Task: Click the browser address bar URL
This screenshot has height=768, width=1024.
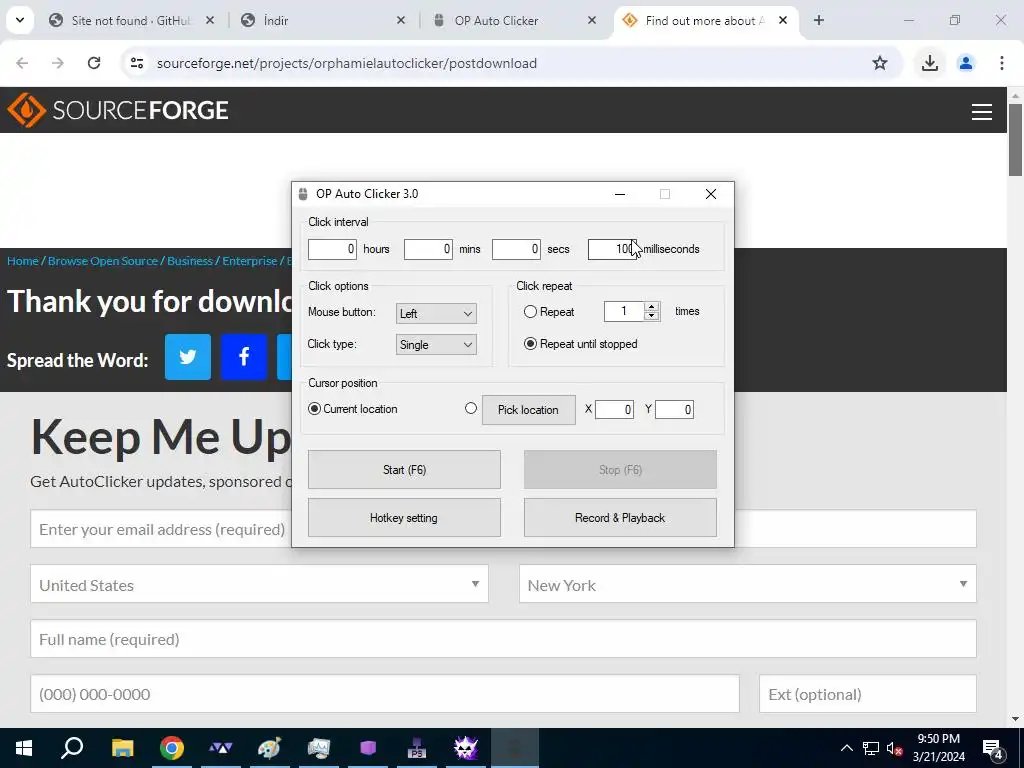Action: [347, 63]
